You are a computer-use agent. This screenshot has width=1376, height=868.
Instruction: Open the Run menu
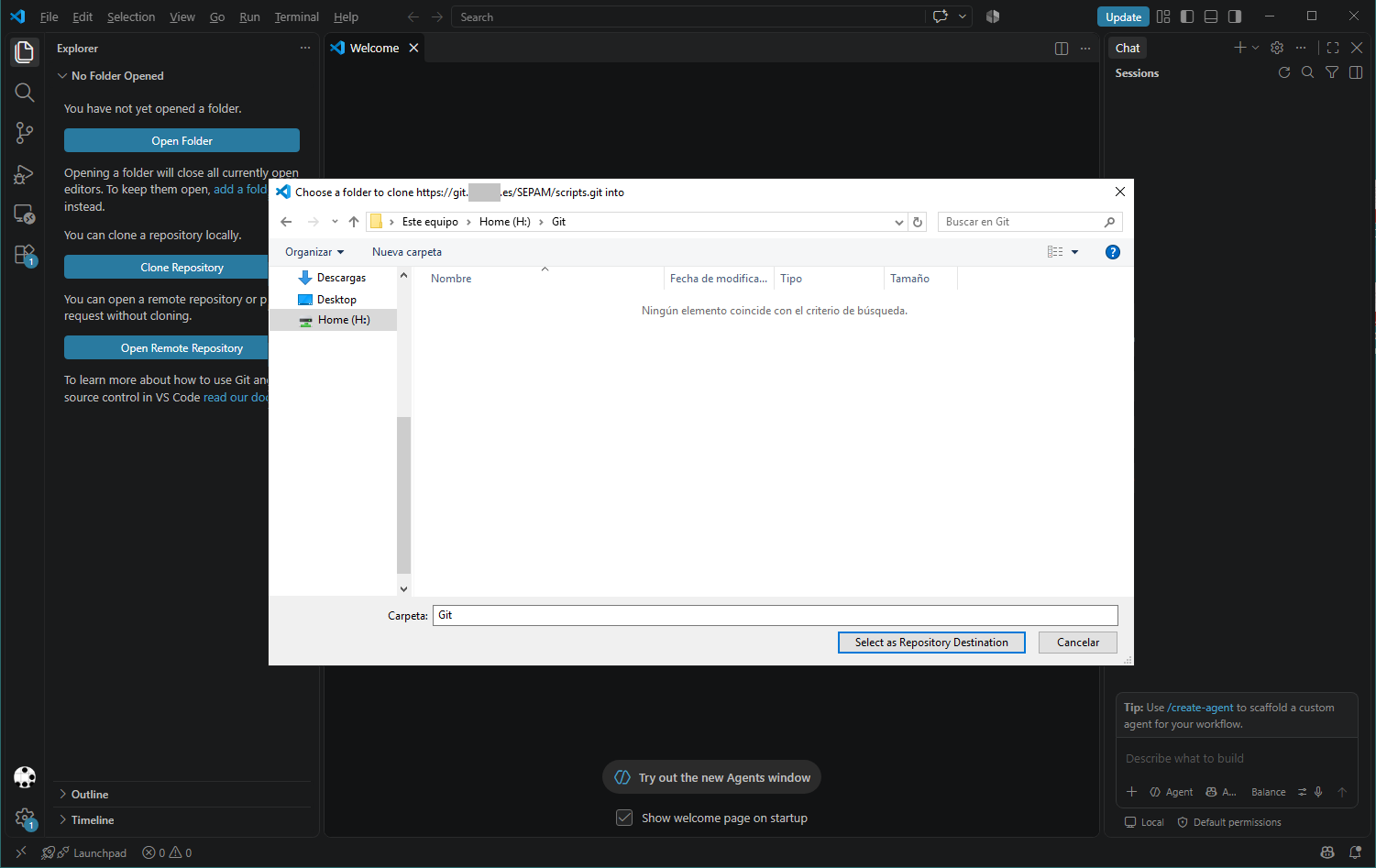point(249,16)
